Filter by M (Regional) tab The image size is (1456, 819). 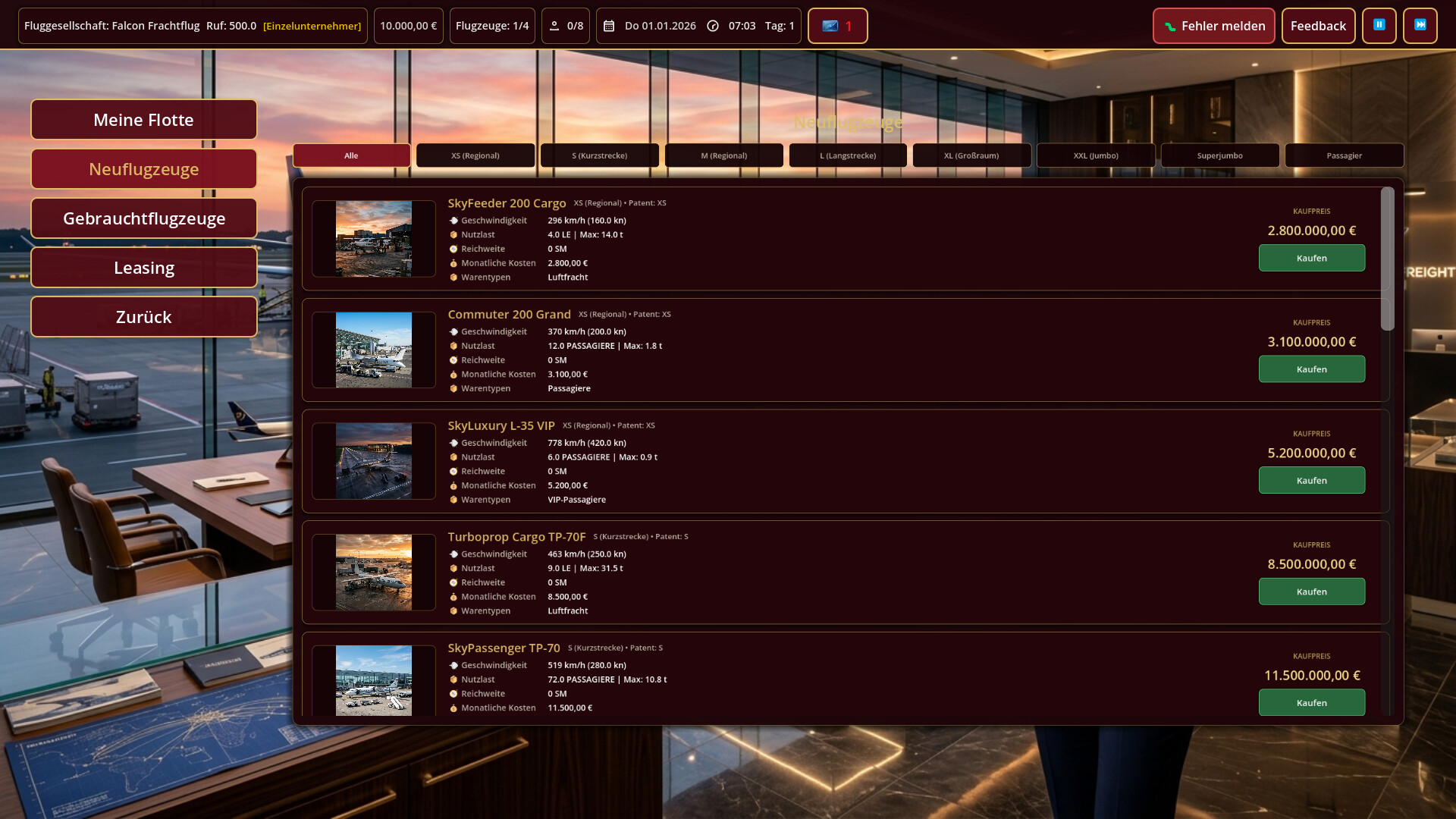point(724,155)
